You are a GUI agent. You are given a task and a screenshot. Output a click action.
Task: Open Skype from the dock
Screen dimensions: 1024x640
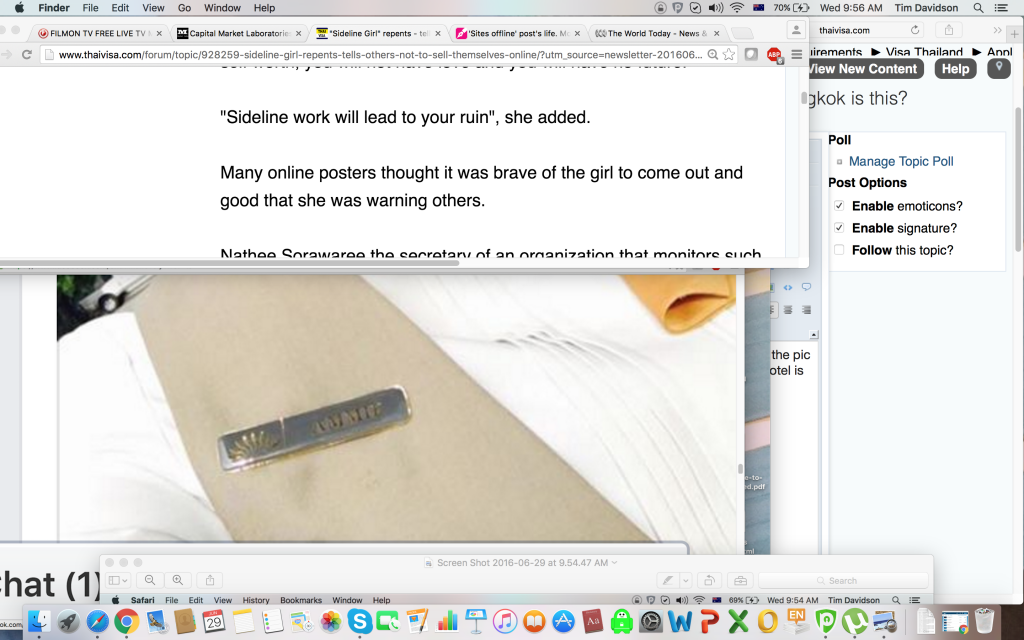point(360,620)
